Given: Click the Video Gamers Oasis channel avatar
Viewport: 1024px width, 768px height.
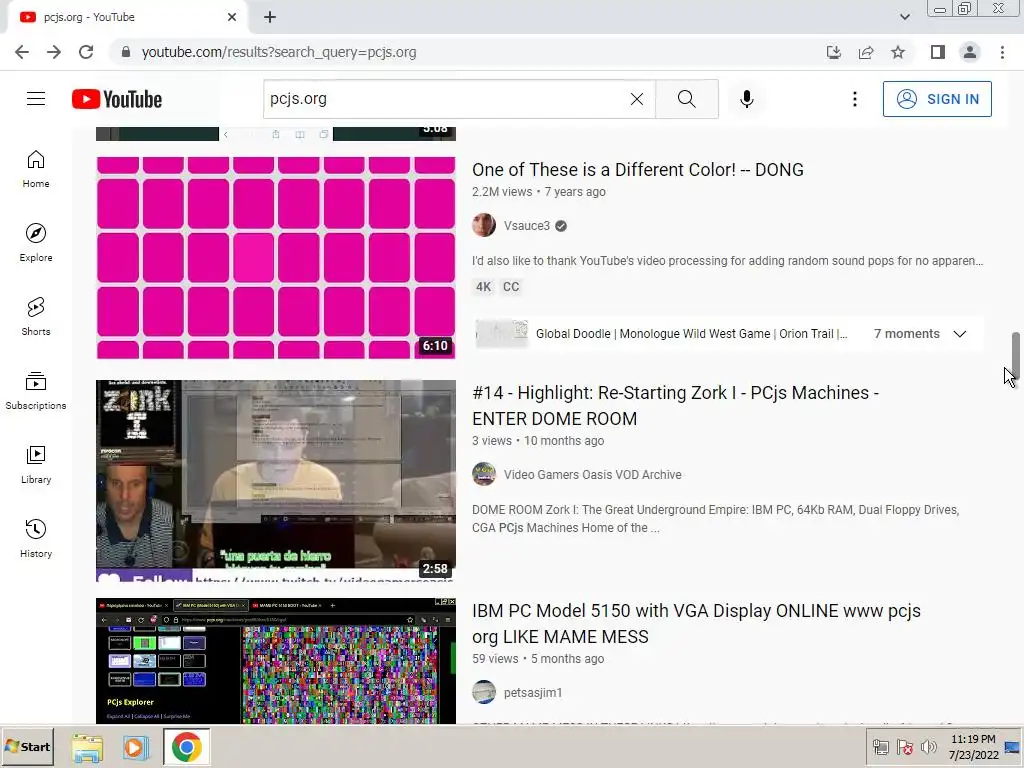Looking at the screenshot, I should pos(484,474).
